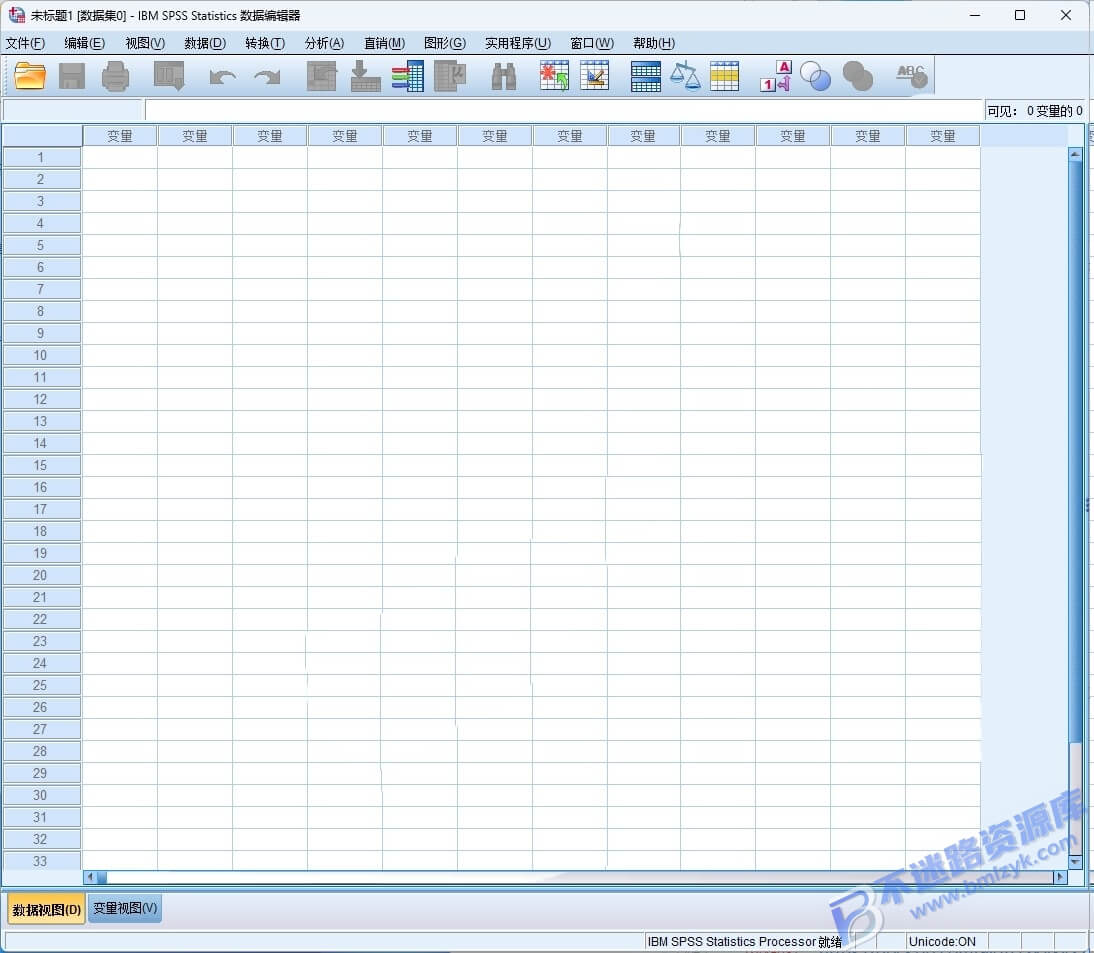Click the Print toolbar icon
This screenshot has height=953, width=1094.
(115, 76)
